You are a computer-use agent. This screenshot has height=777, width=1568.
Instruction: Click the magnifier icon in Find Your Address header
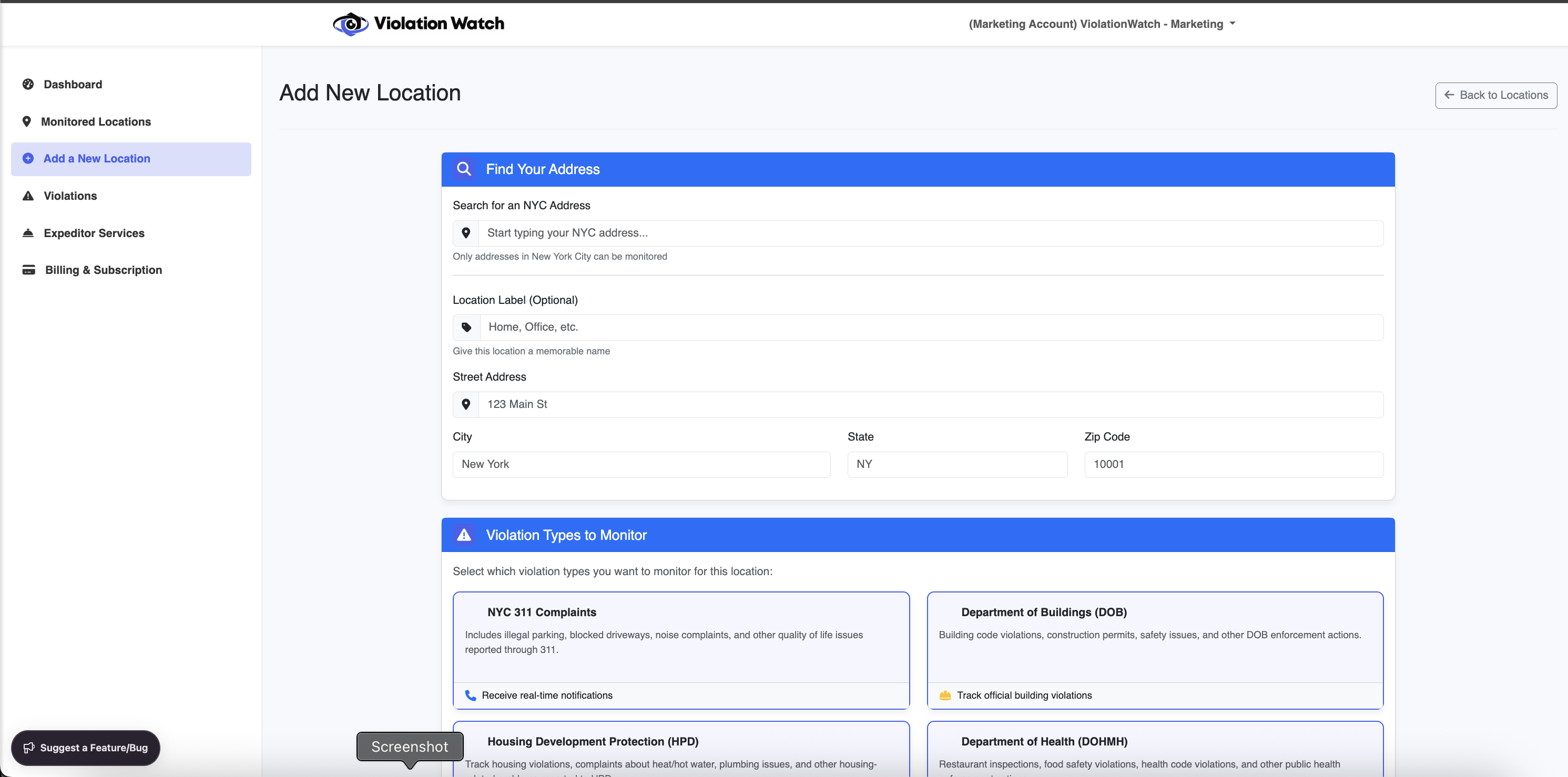[464, 169]
